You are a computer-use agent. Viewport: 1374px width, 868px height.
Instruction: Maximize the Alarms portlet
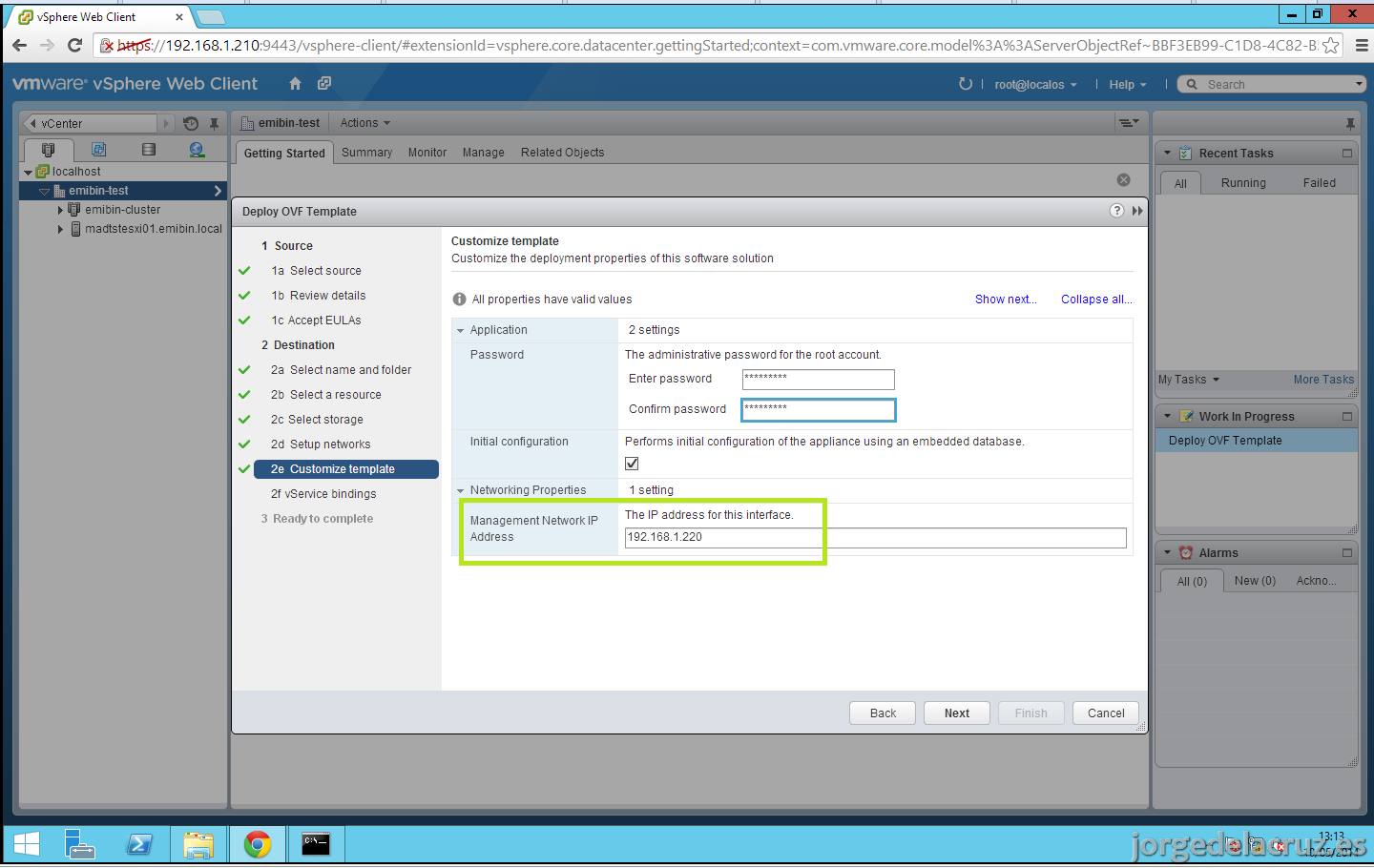coord(1347,552)
